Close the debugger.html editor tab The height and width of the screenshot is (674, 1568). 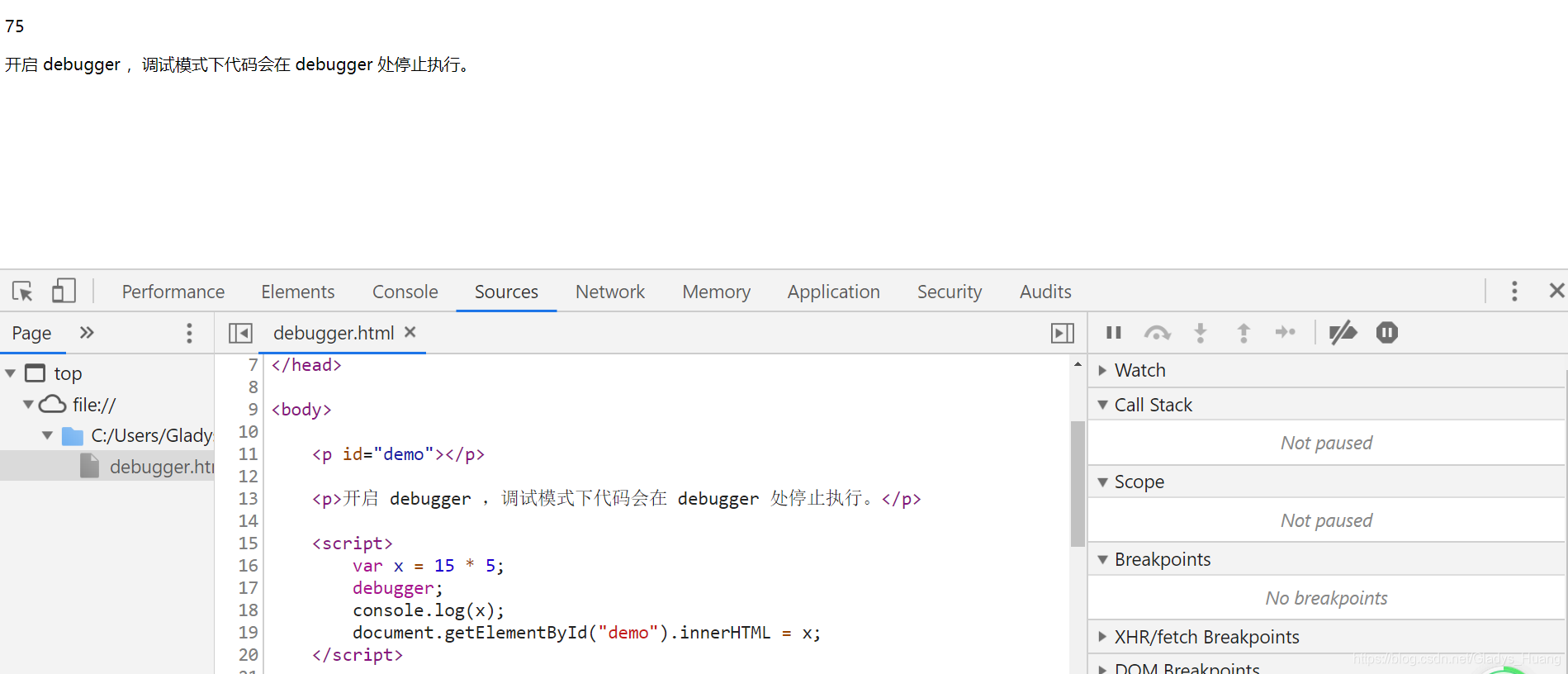pyautogui.click(x=410, y=332)
